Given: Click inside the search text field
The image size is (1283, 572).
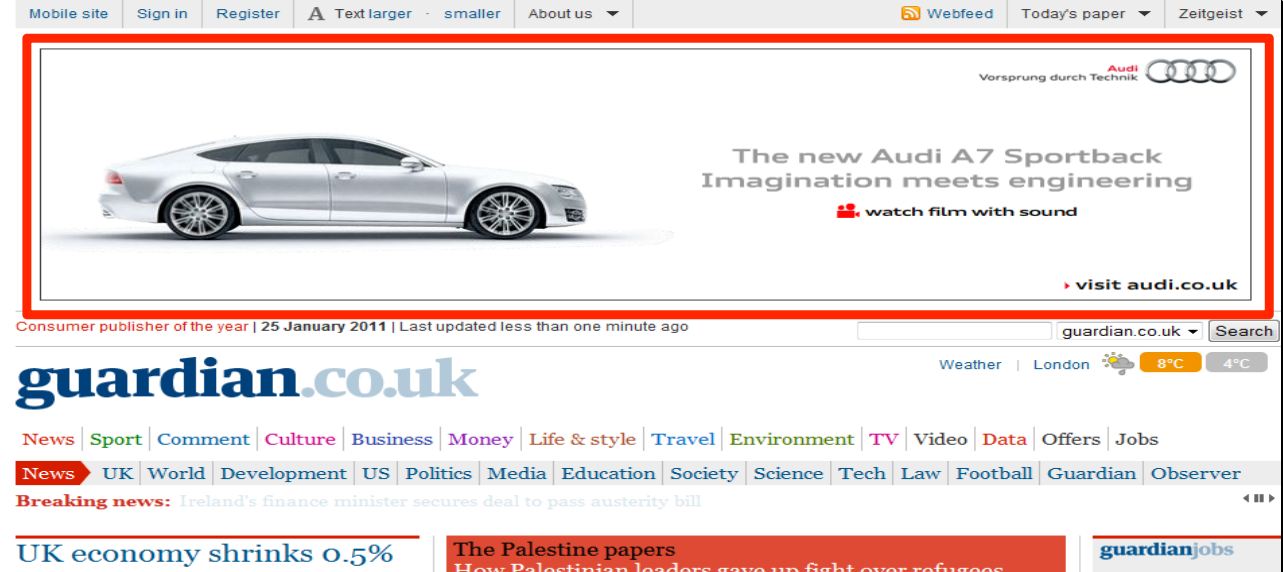Looking at the screenshot, I should 954,331.
